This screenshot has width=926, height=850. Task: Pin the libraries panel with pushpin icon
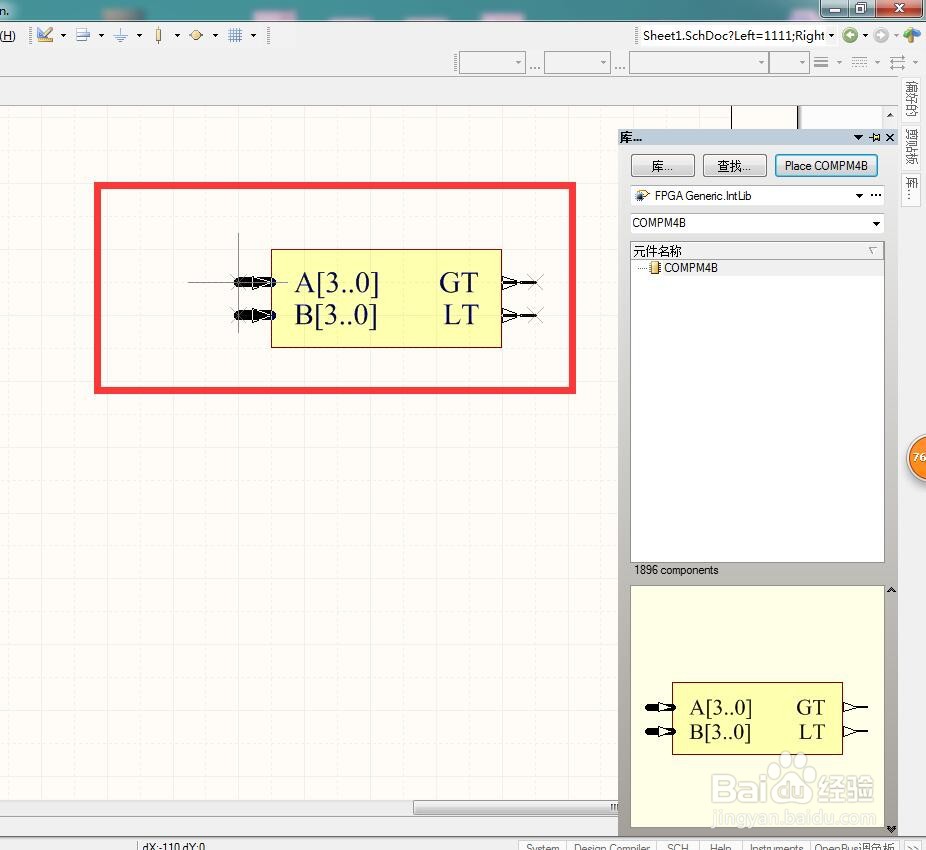click(875, 137)
